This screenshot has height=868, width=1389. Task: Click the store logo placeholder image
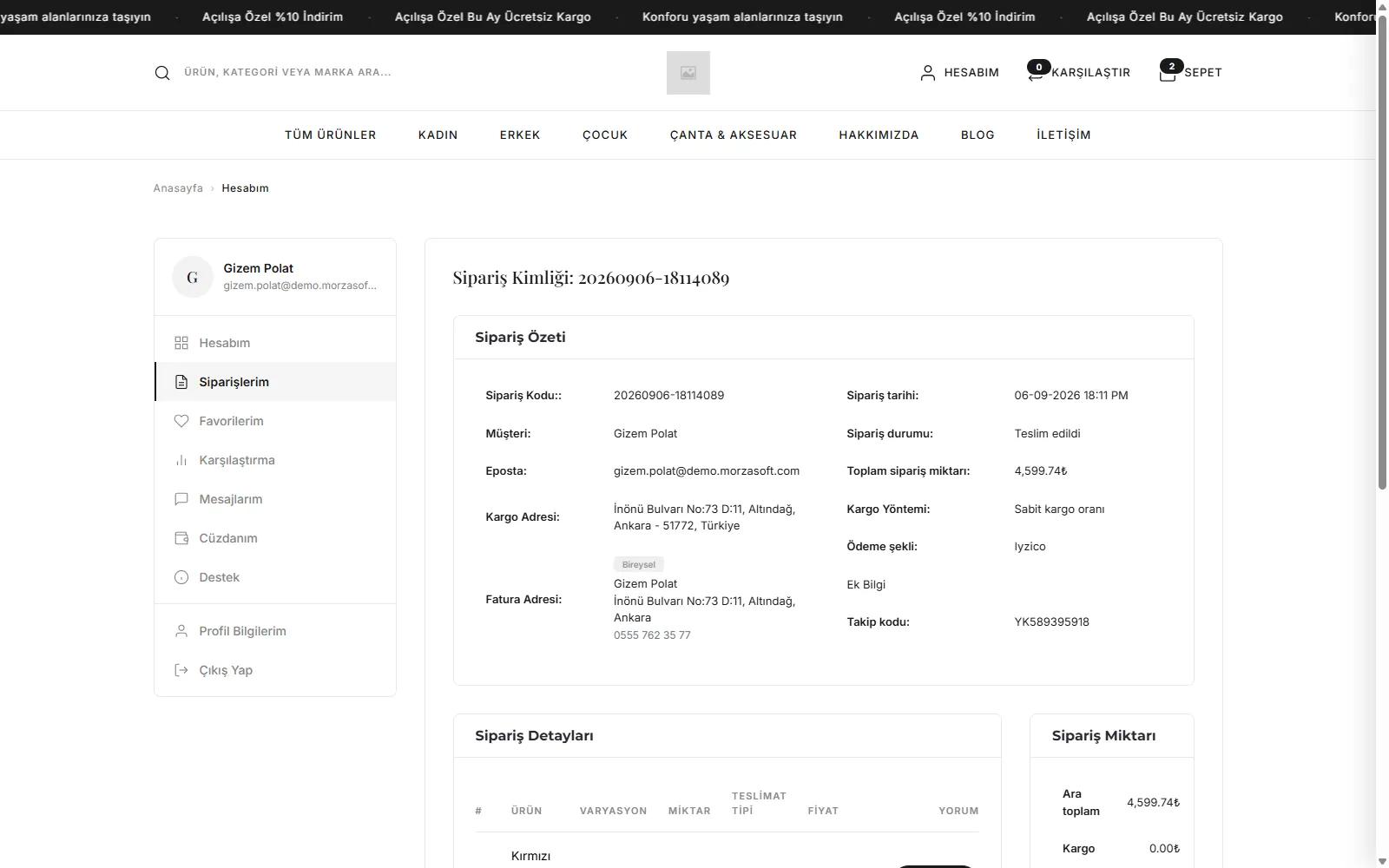pos(688,73)
